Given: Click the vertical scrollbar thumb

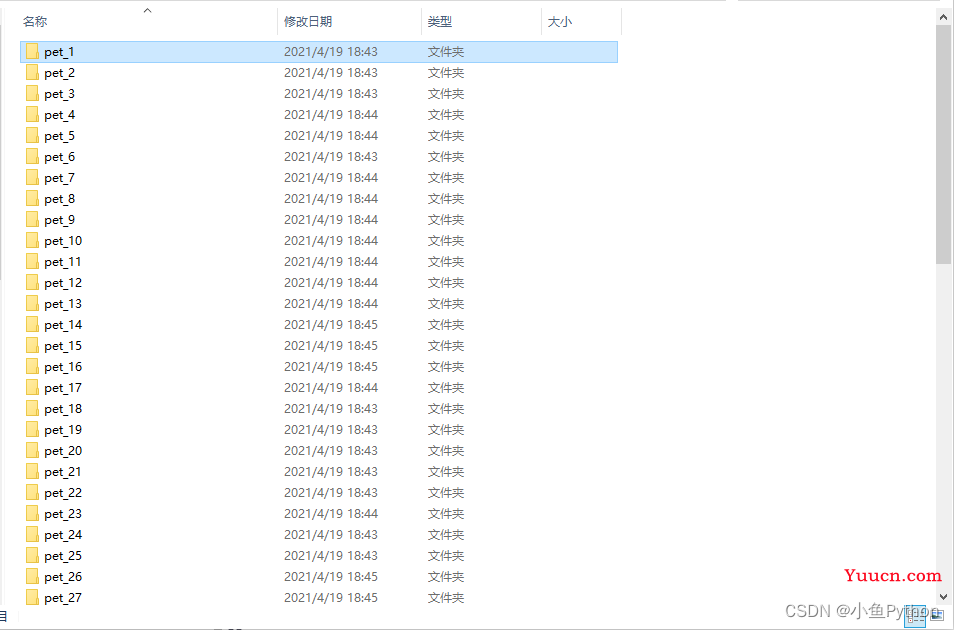Looking at the screenshot, I should click(944, 145).
